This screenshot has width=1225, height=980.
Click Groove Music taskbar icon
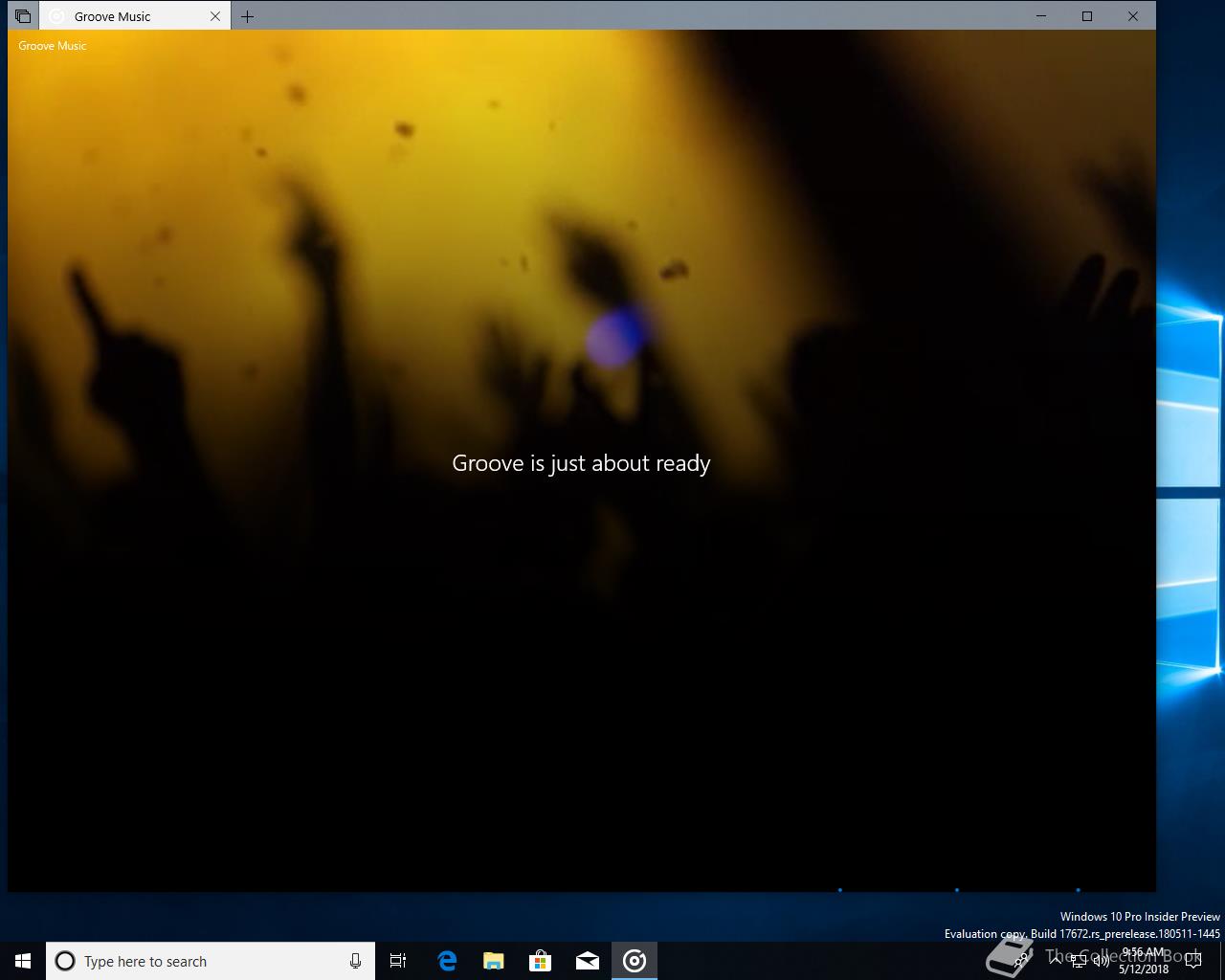point(635,961)
